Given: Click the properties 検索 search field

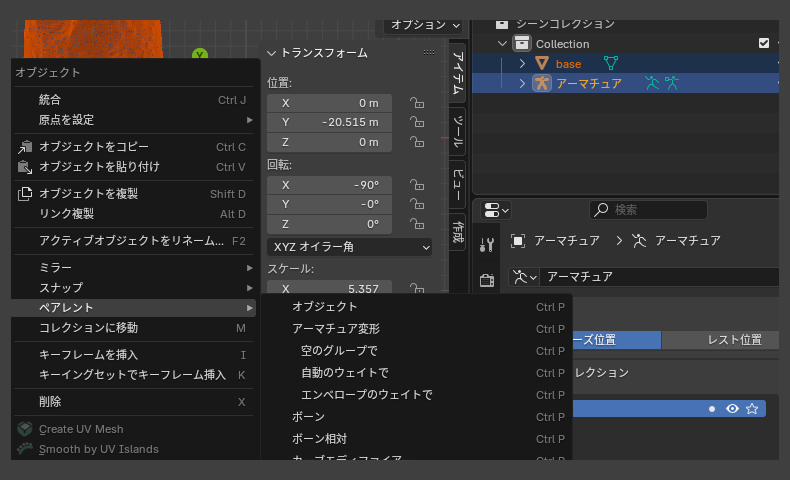Looking at the screenshot, I should 650,210.
